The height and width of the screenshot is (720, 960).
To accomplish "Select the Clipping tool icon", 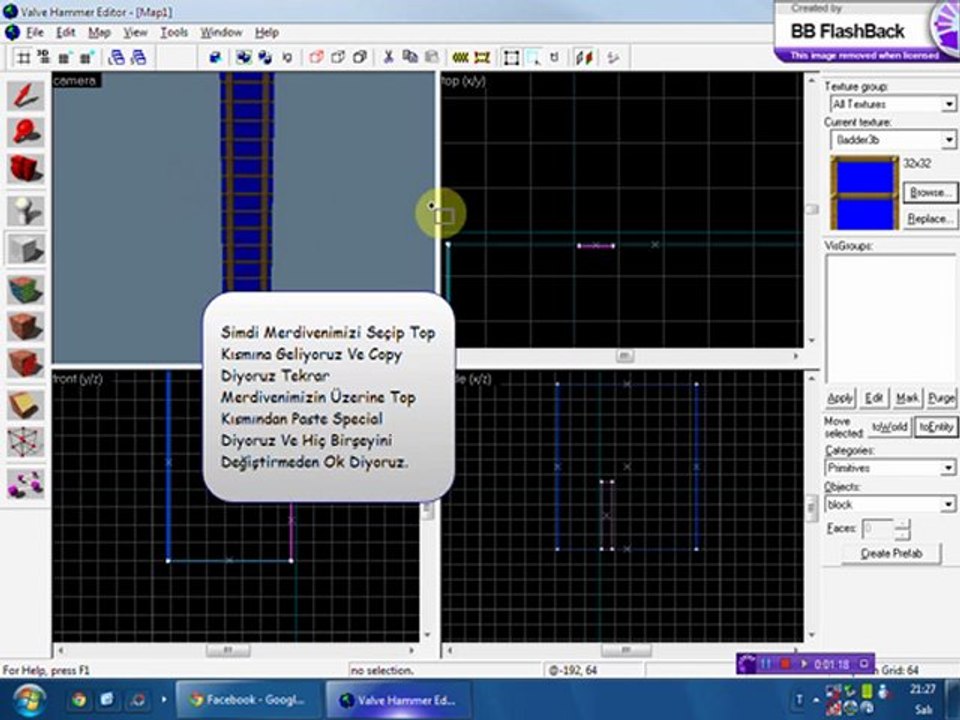I will coord(25,405).
